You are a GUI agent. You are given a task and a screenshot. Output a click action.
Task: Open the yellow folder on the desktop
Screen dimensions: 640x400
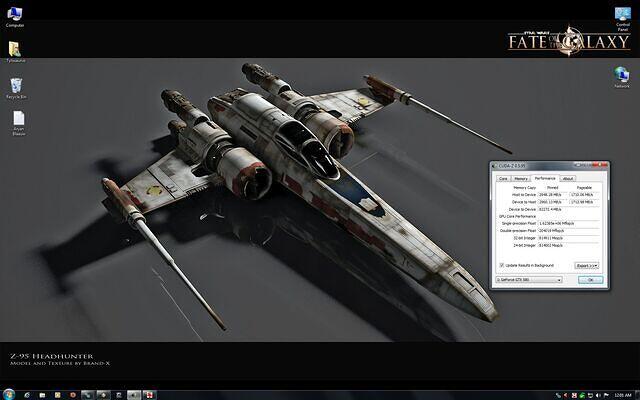coord(15,49)
